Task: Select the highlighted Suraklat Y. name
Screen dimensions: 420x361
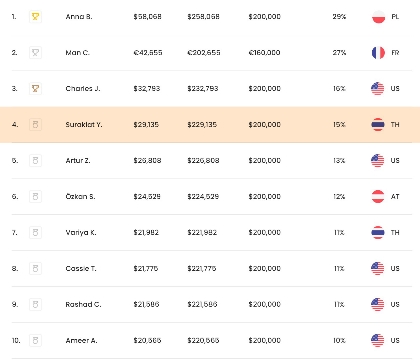Action: 84,125
